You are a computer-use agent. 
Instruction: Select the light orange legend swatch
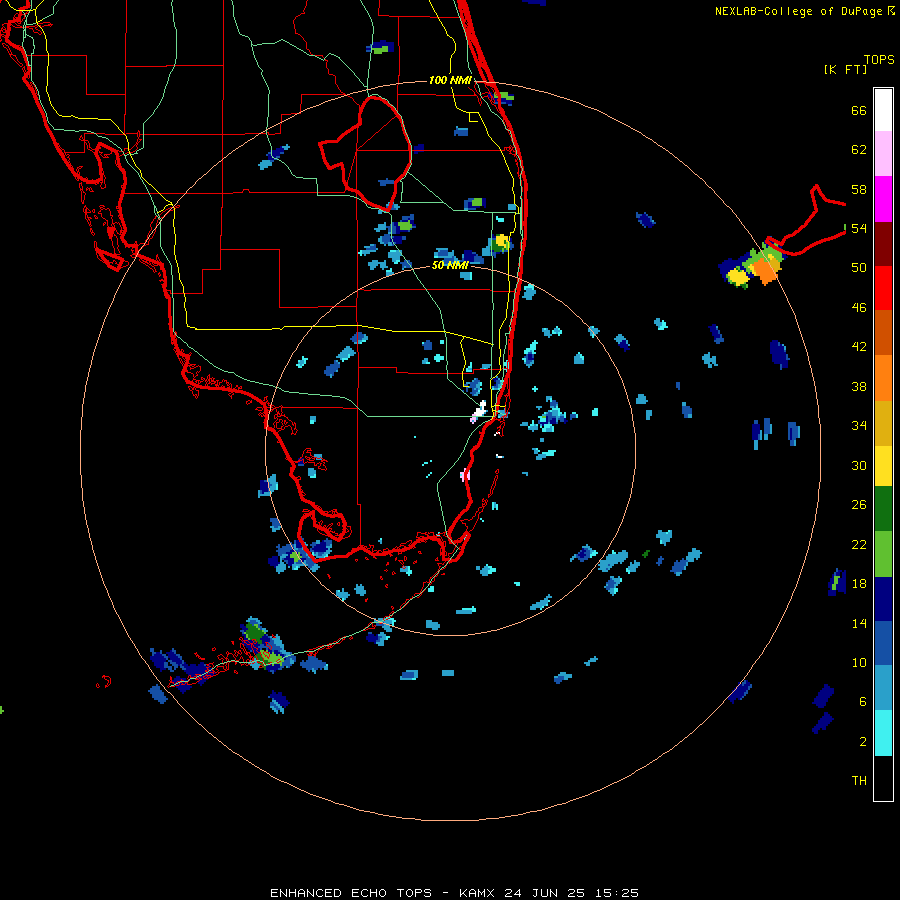[883, 378]
